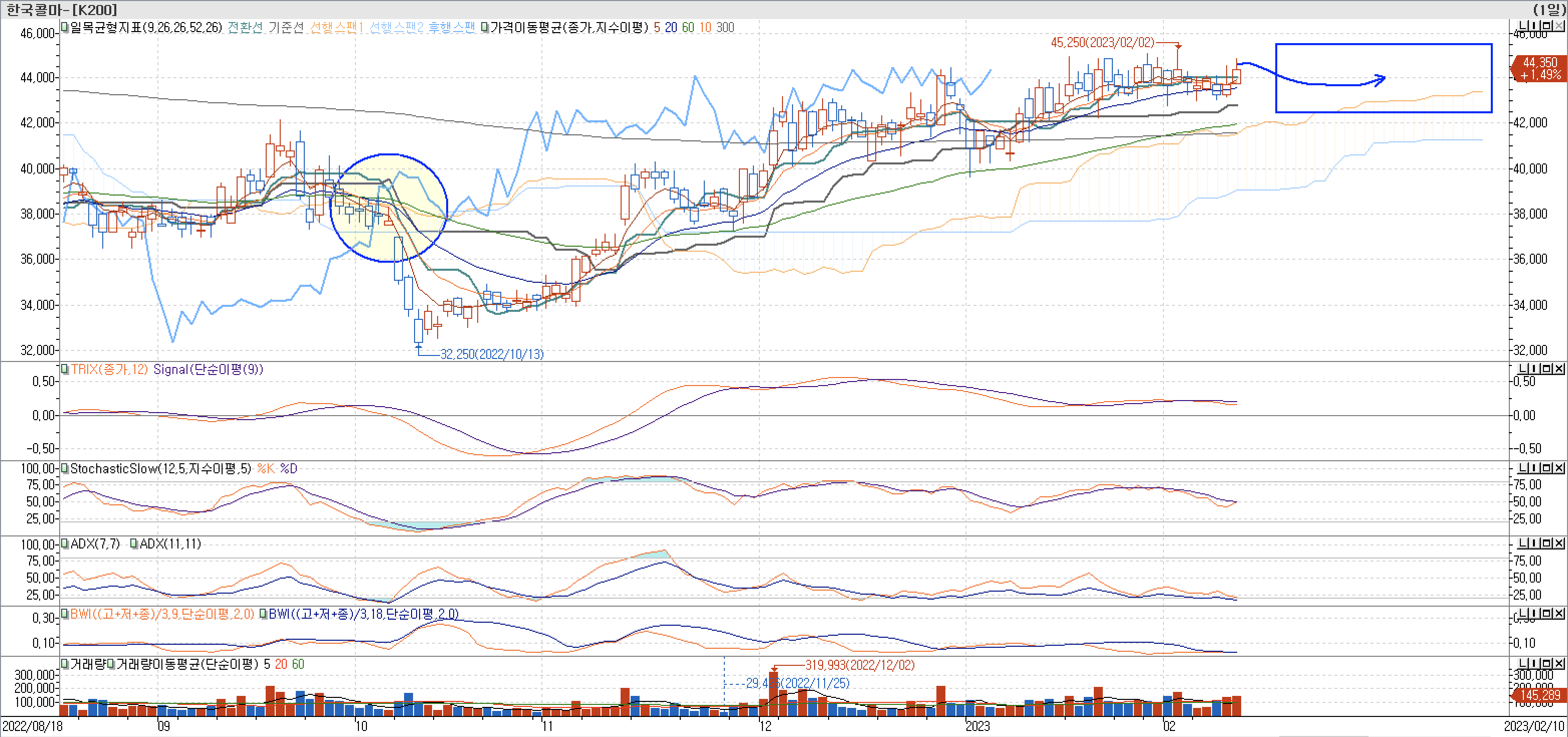Maximize the TRIX indicator panel
1568x737 pixels.
click(x=1547, y=369)
